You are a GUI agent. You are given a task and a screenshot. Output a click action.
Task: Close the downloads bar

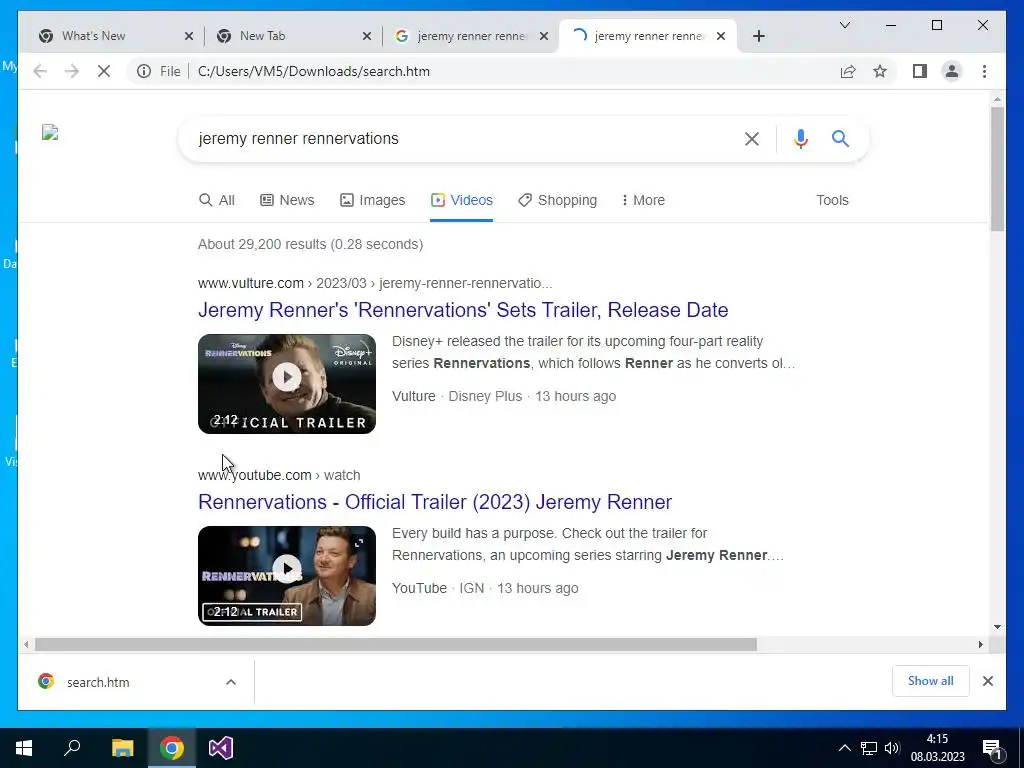coord(987,680)
